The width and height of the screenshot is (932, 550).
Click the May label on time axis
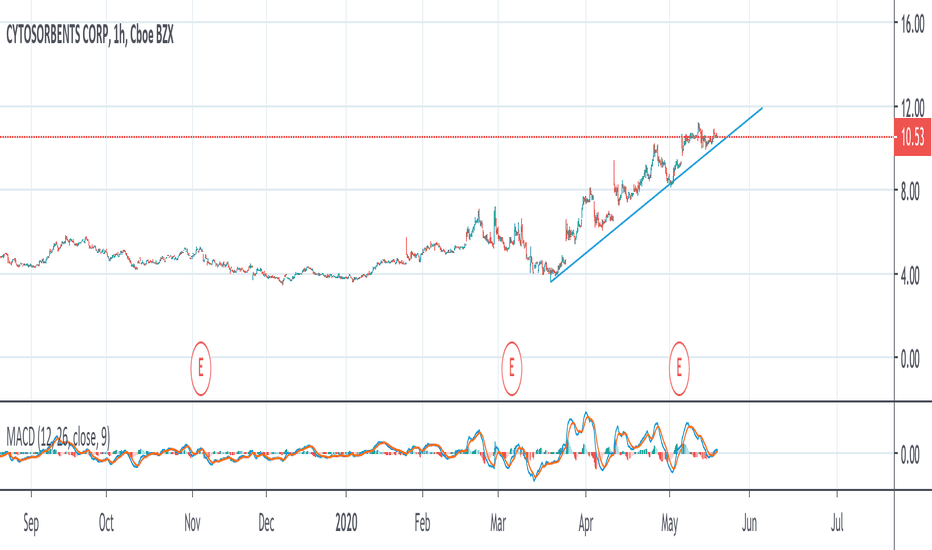tap(669, 524)
